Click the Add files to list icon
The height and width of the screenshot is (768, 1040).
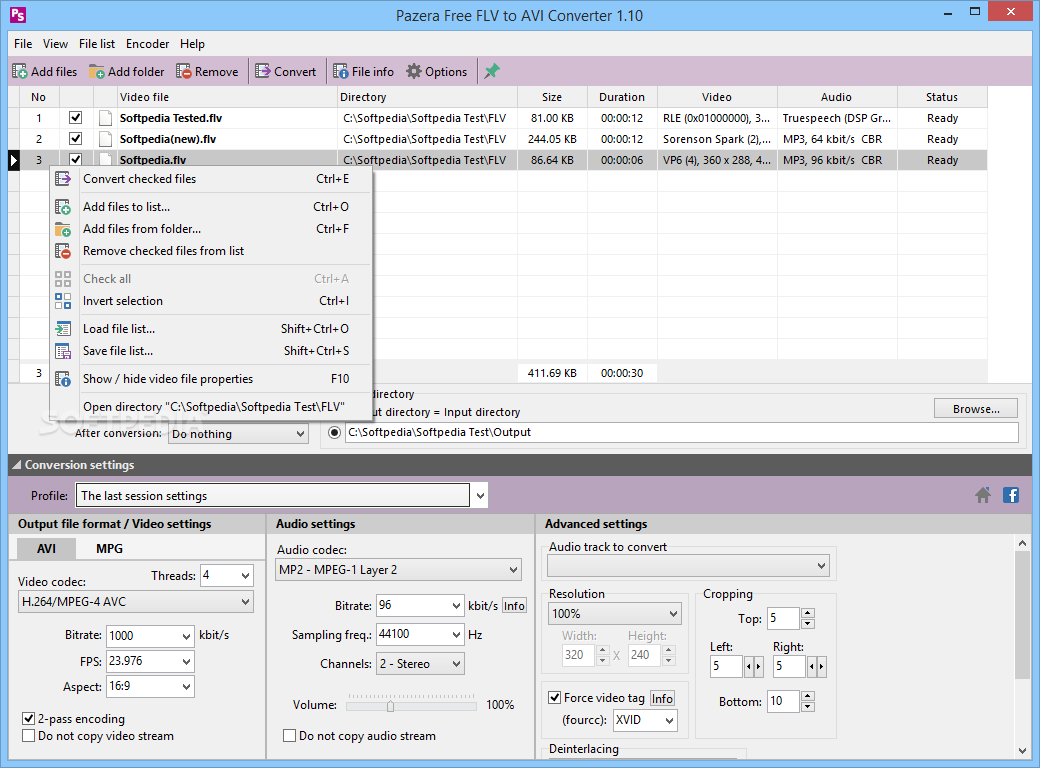pyautogui.click(x=63, y=207)
